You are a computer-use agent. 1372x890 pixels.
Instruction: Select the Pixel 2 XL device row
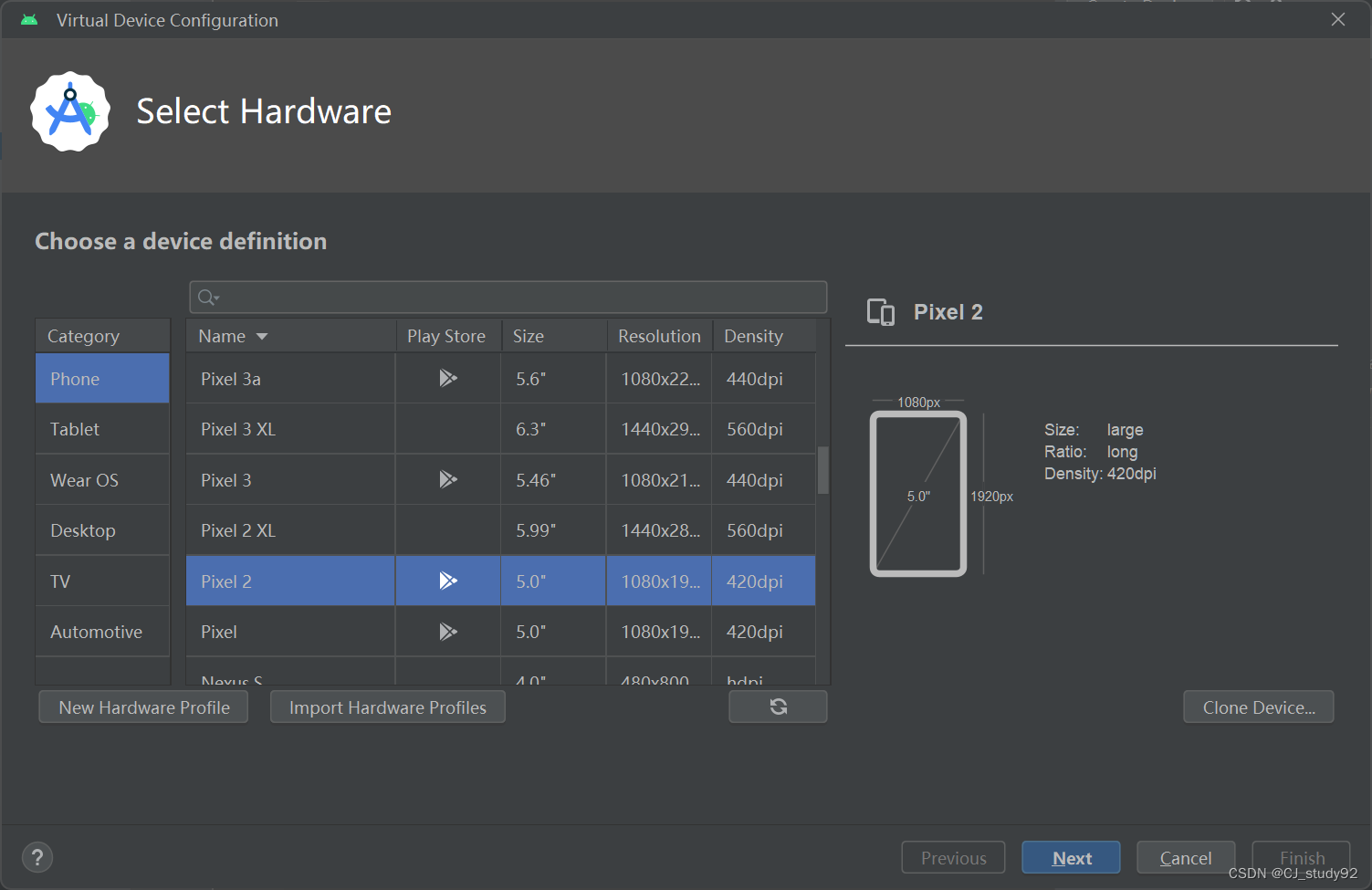point(500,530)
